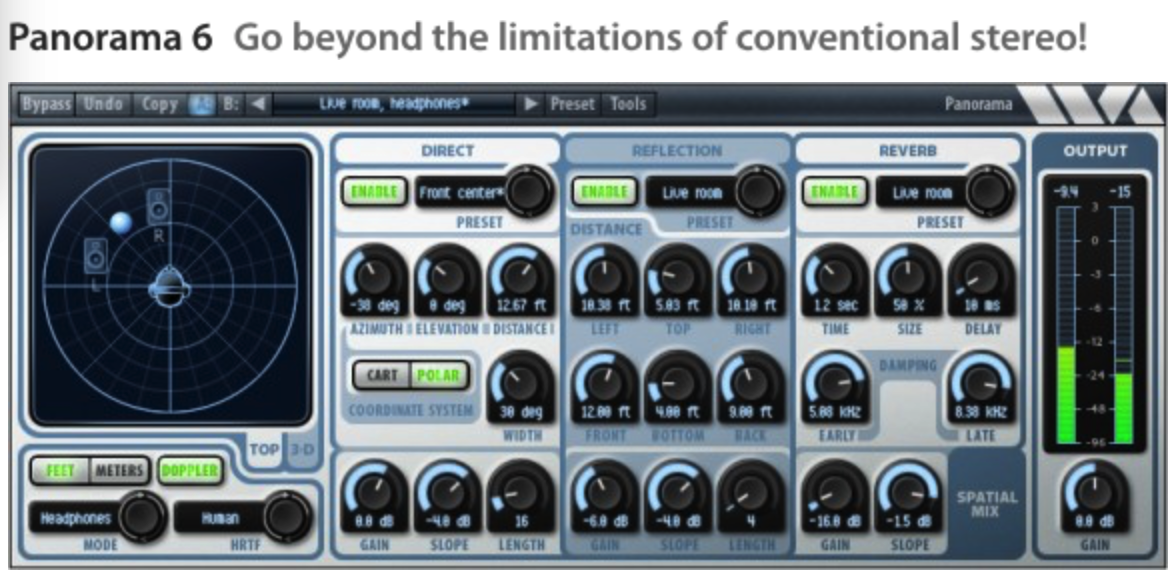This screenshot has height=570, width=1176.
Task: Click the DIRECT SLOPE knob
Action: tap(448, 494)
